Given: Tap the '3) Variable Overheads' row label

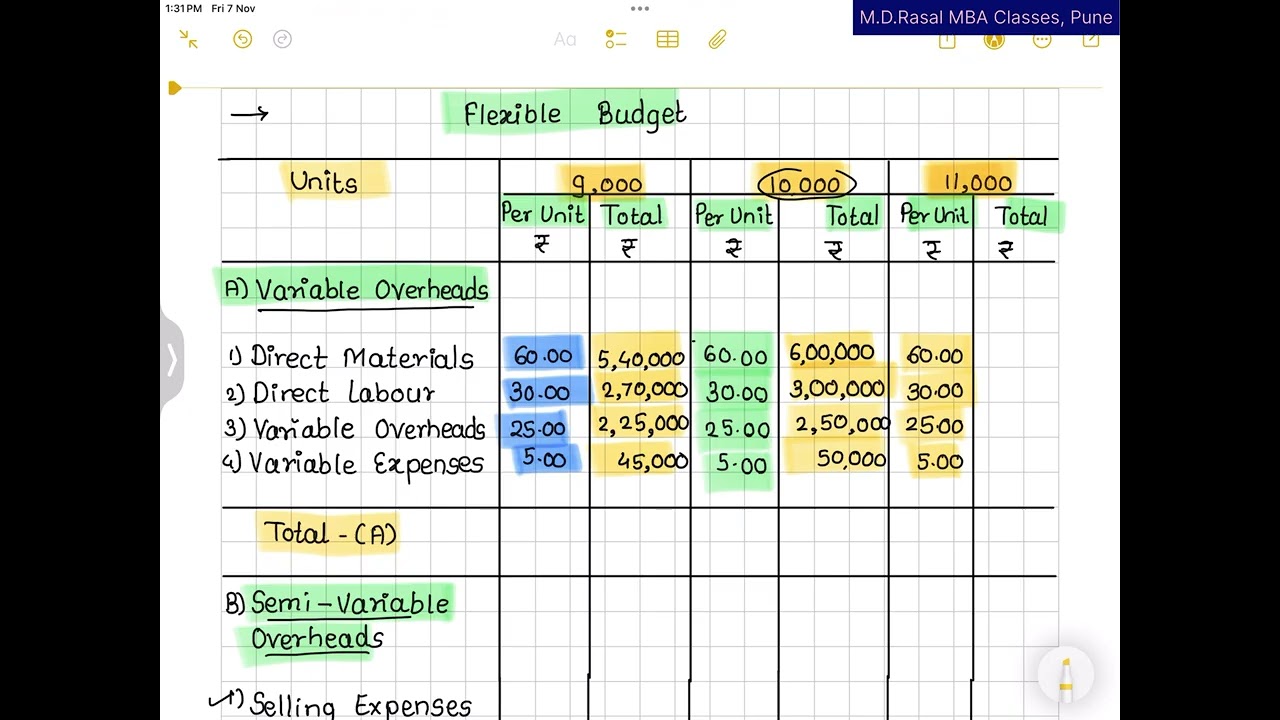Looking at the screenshot, I should pyautogui.click(x=354, y=429).
